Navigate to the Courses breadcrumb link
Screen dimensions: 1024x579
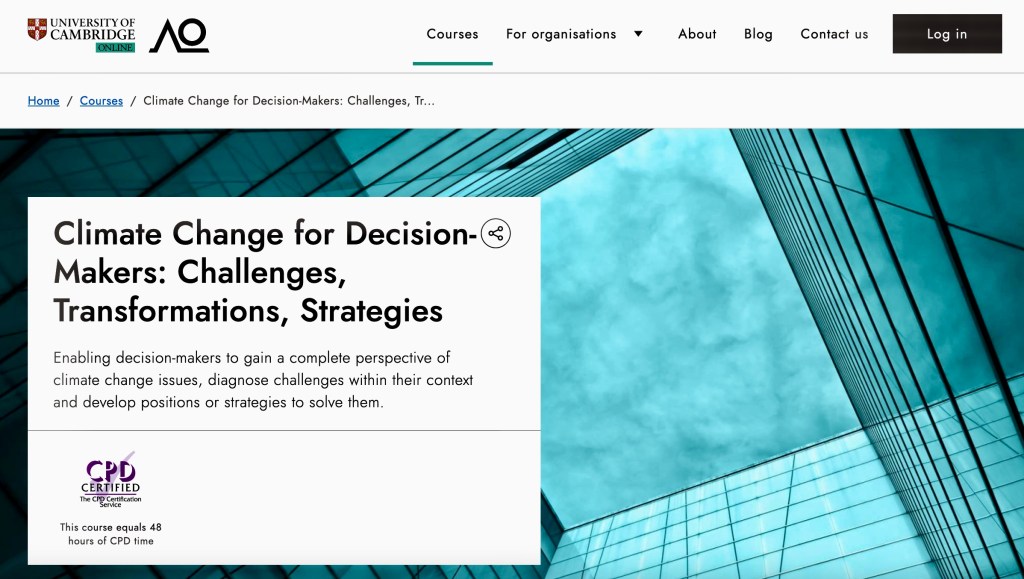tap(101, 101)
